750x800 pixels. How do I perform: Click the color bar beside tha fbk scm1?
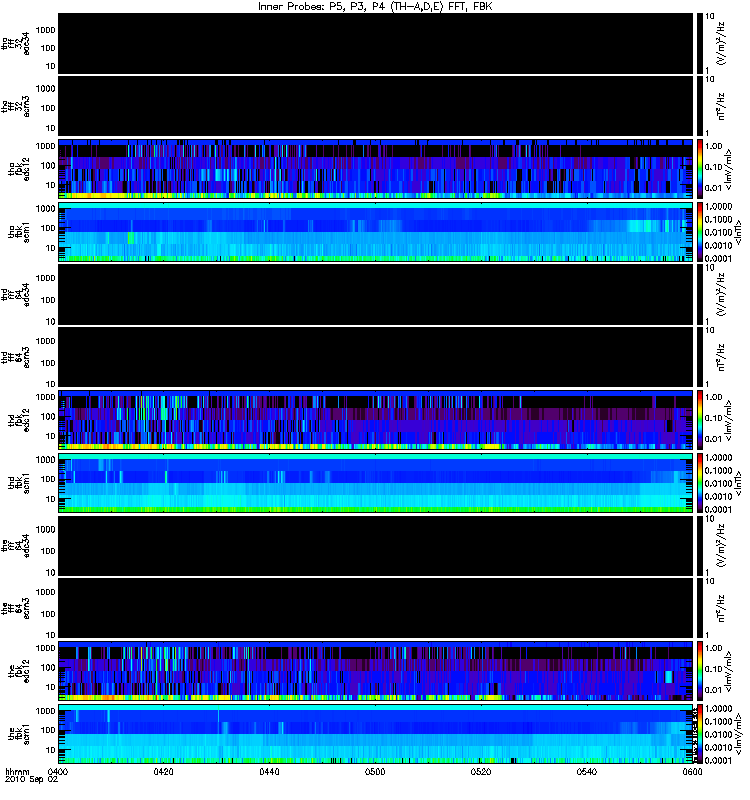pos(700,232)
